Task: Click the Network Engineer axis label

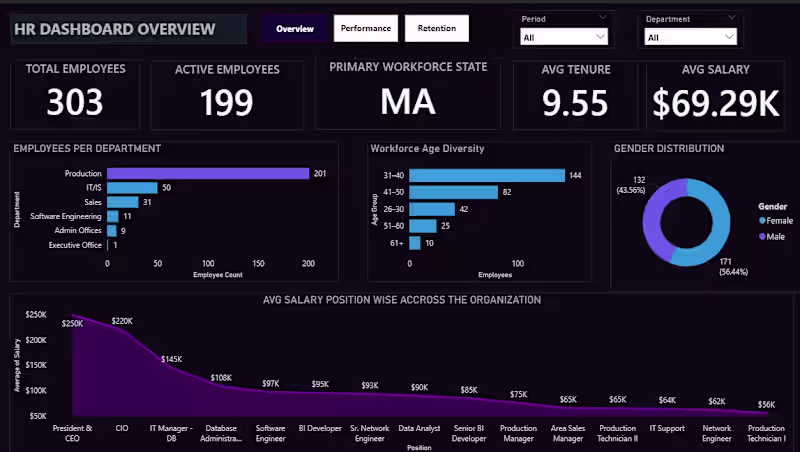Action: click(x=716, y=433)
